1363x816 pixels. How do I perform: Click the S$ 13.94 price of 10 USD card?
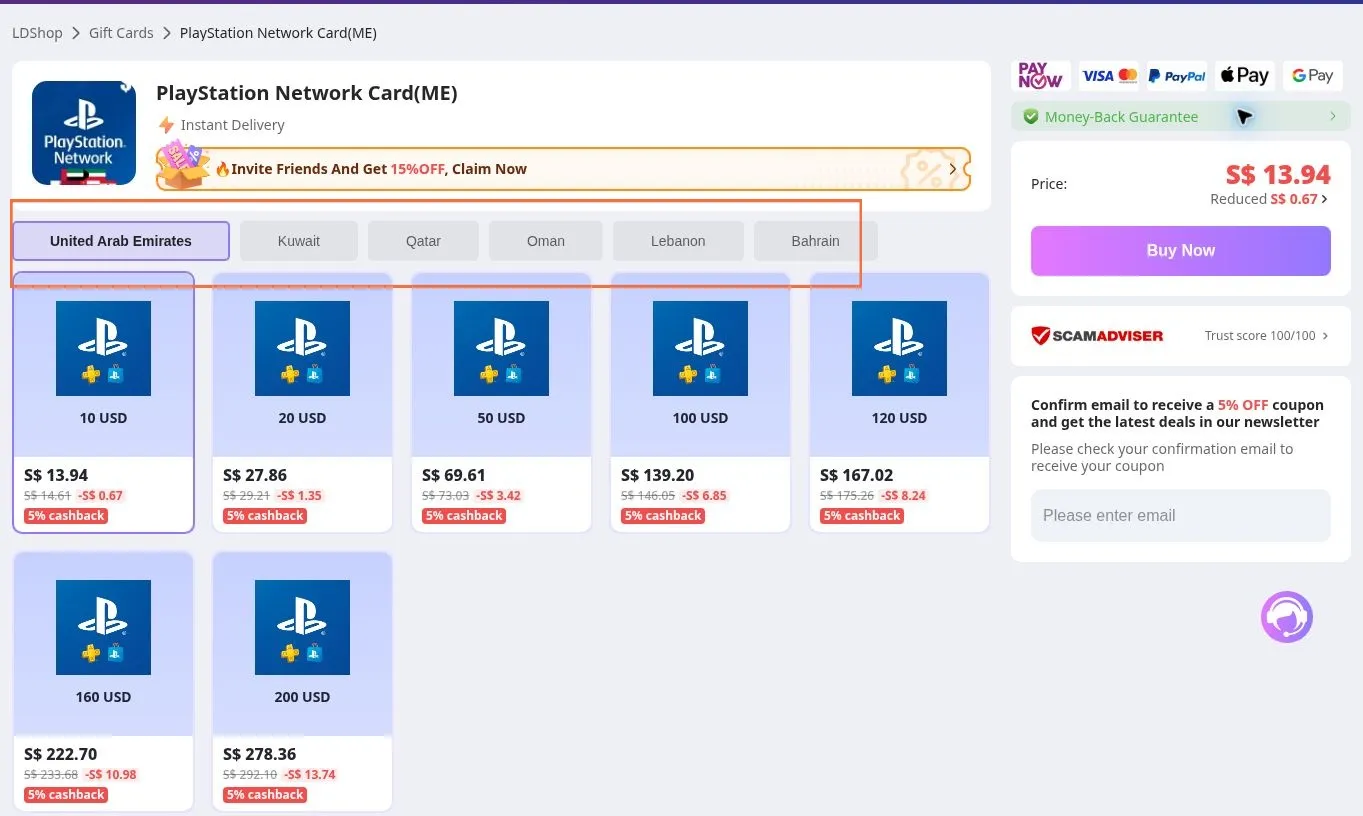(56, 475)
